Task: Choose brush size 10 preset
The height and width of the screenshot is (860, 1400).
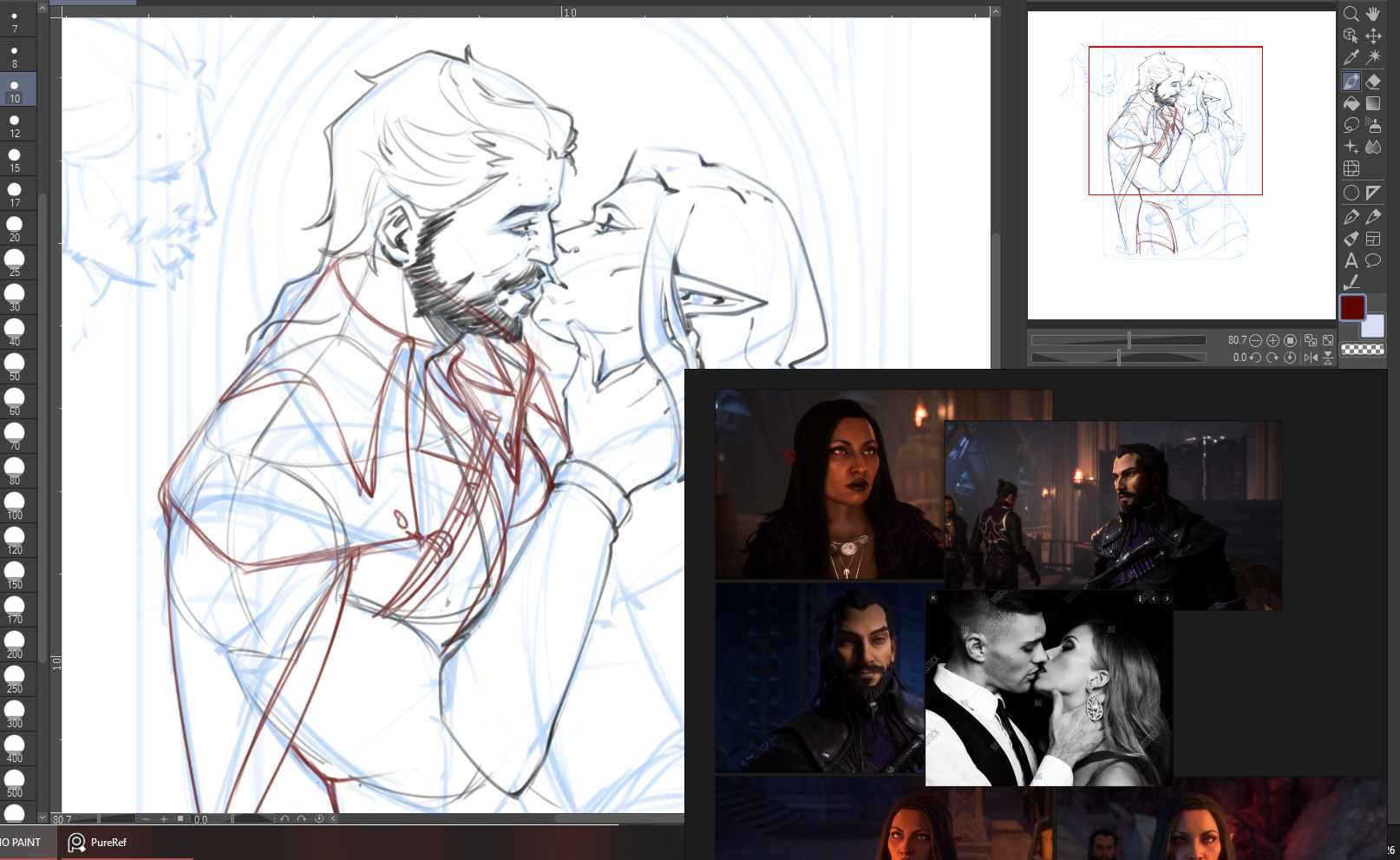Action: pyautogui.click(x=15, y=90)
